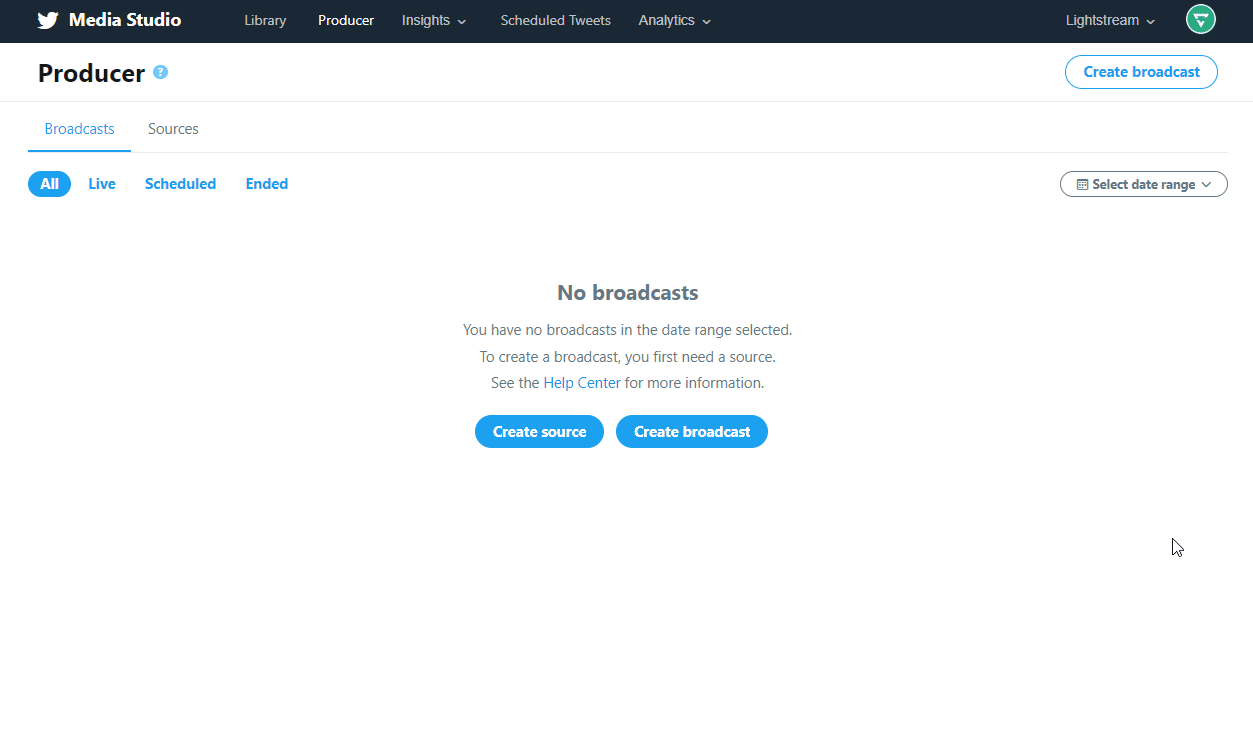Select the All filter pill

click(x=49, y=184)
